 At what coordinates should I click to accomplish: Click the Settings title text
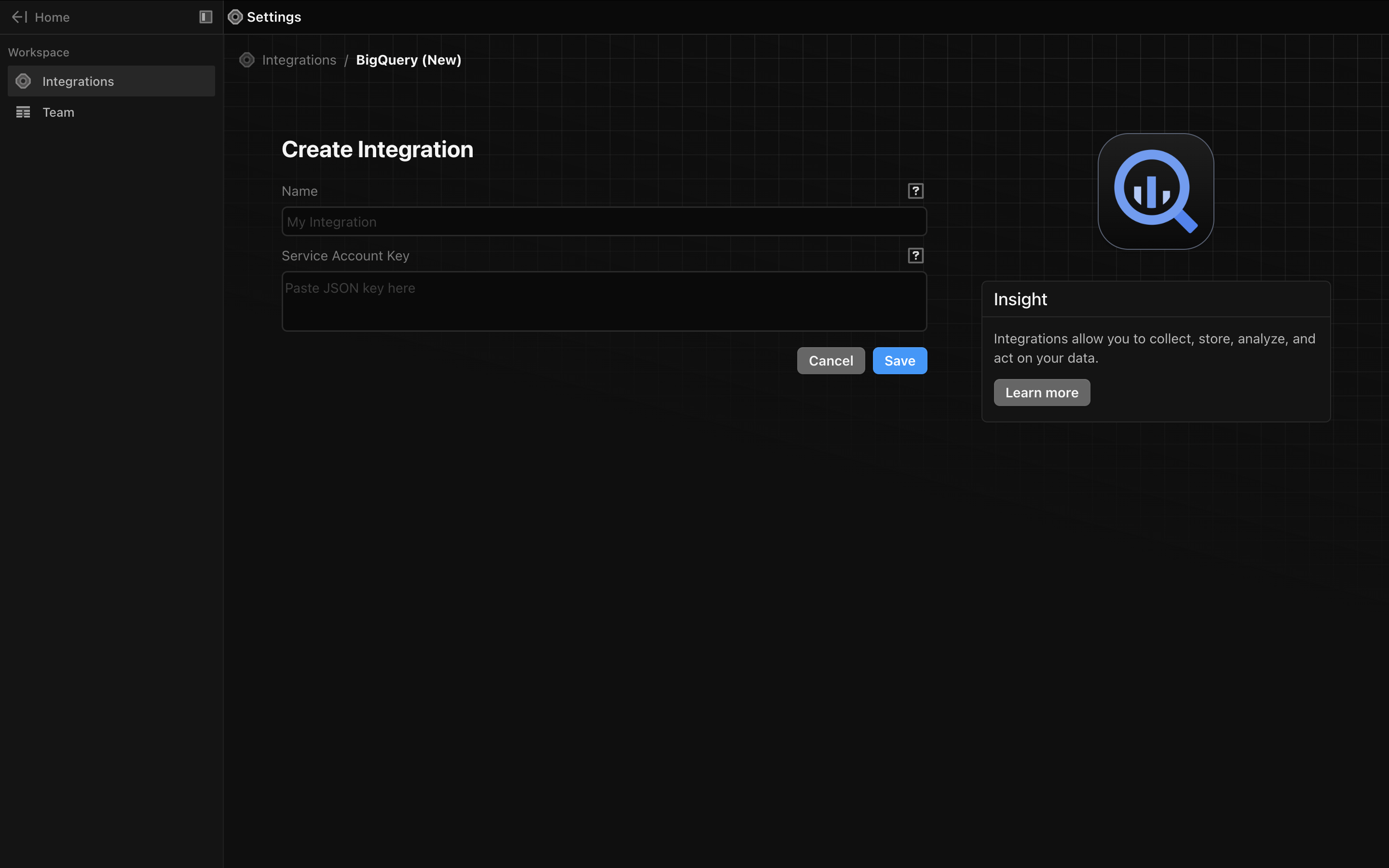tap(274, 17)
